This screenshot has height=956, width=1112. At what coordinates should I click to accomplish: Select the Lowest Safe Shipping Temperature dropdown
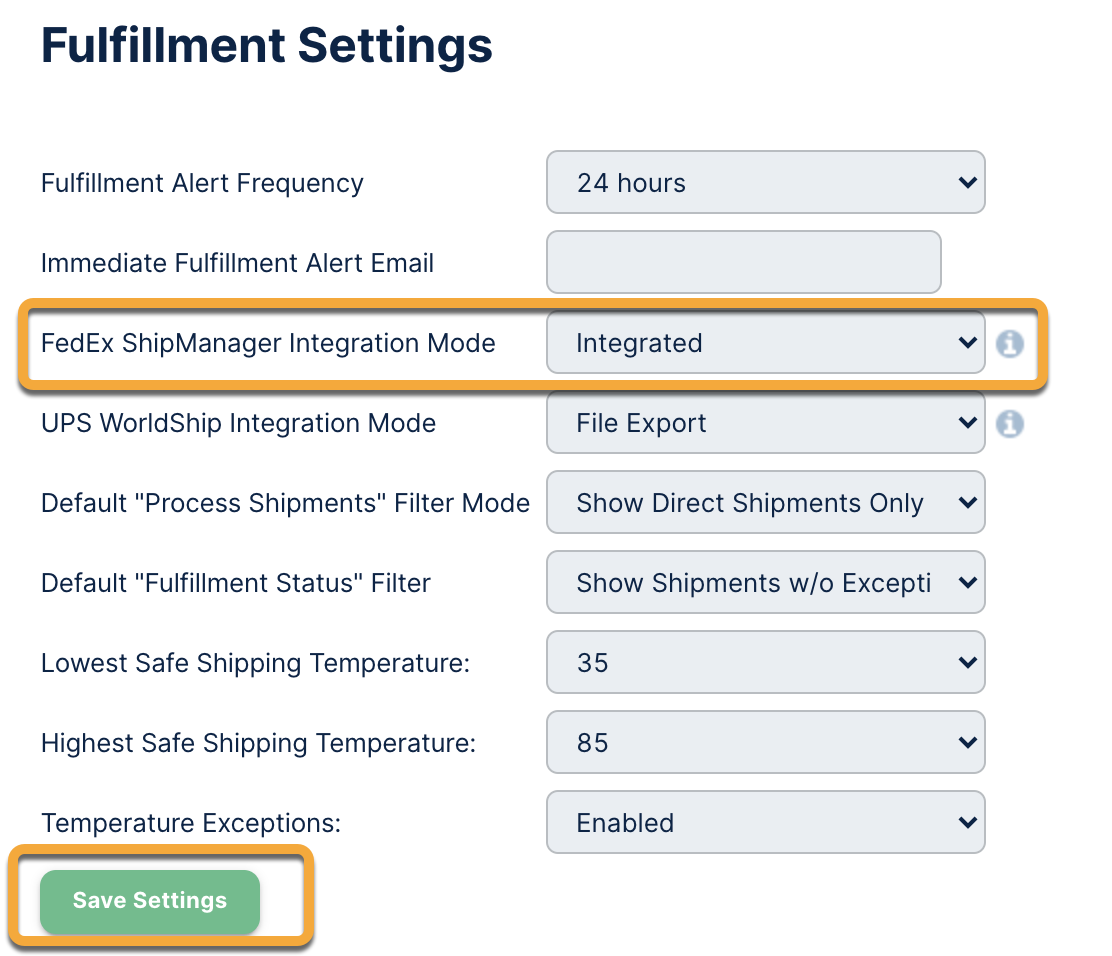pyautogui.click(x=765, y=663)
